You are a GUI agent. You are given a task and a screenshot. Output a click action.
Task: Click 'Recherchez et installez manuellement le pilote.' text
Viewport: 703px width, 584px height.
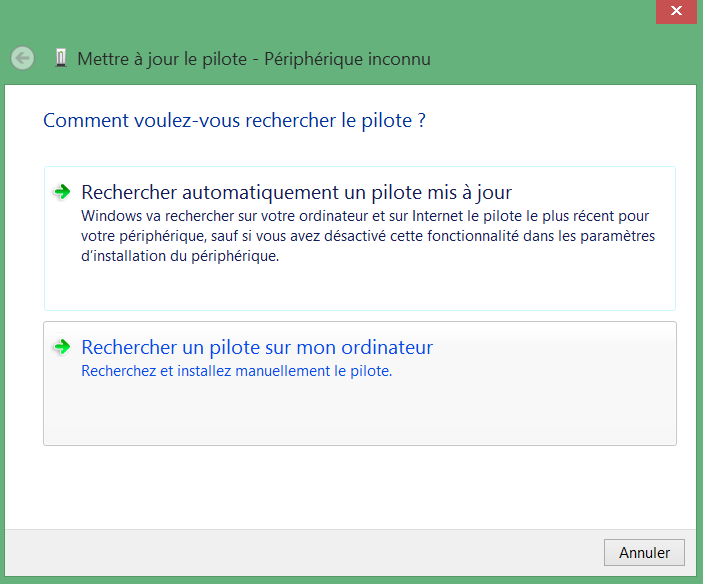click(x=237, y=371)
